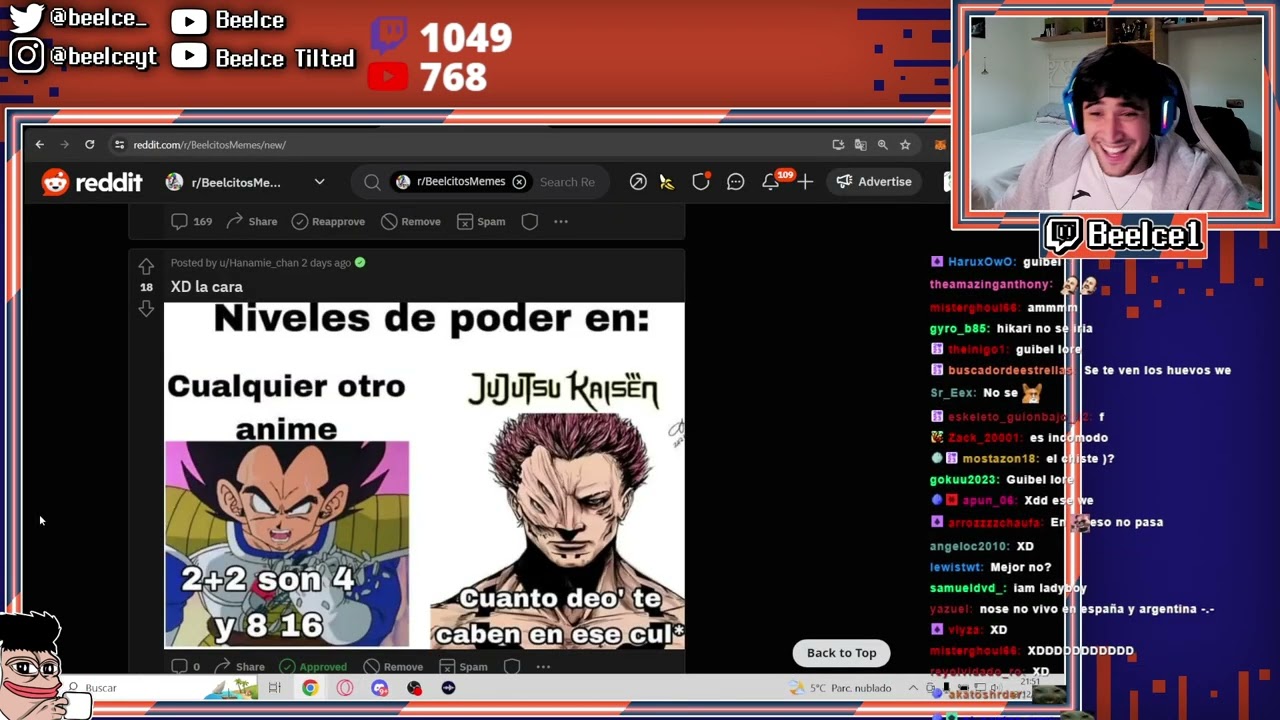Screen dimensions: 1280x720
Task: Open the 0 comments of 'XD la cara'
Action: tap(185, 666)
